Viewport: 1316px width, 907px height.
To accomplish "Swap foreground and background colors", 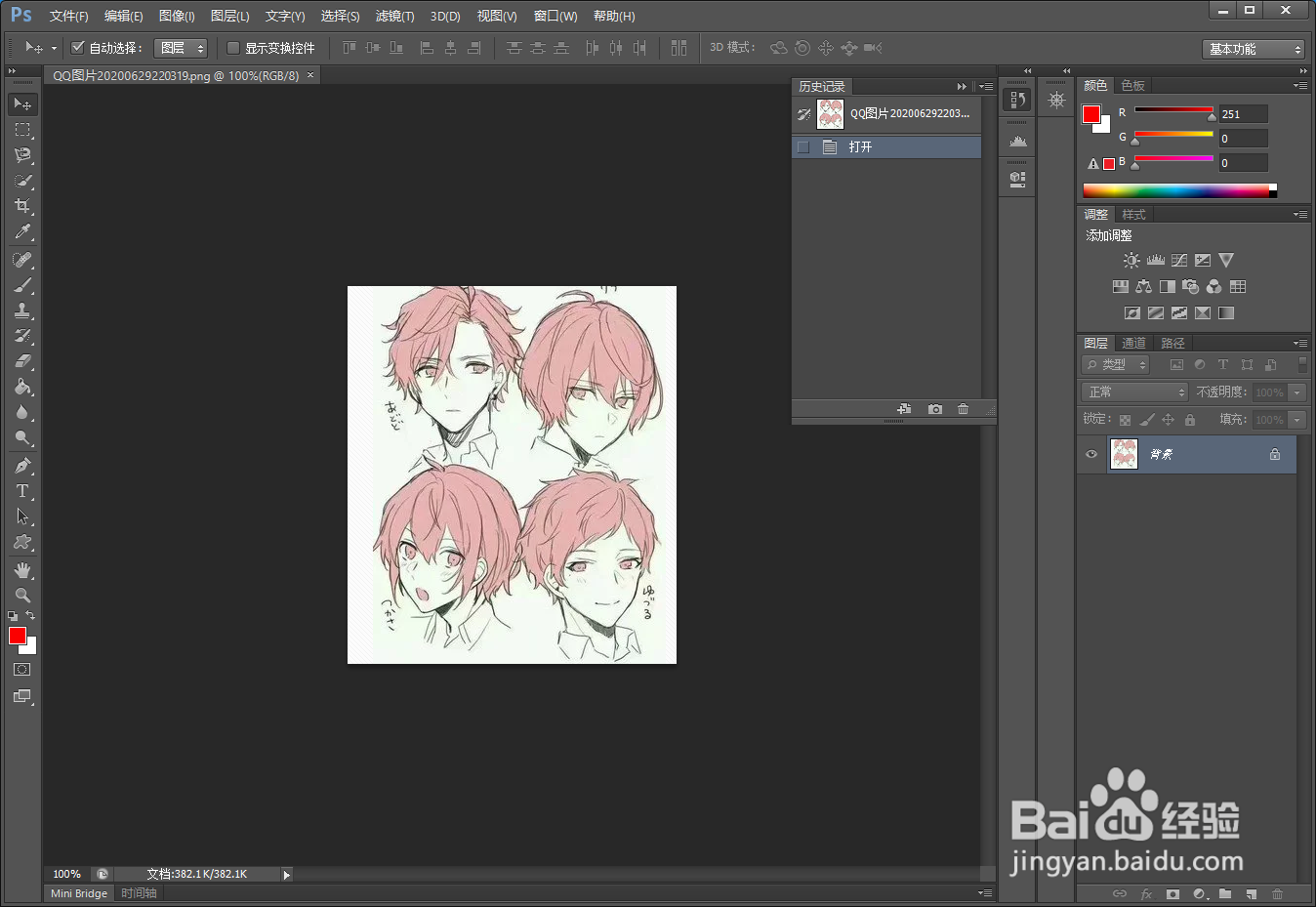I will tap(30, 616).
